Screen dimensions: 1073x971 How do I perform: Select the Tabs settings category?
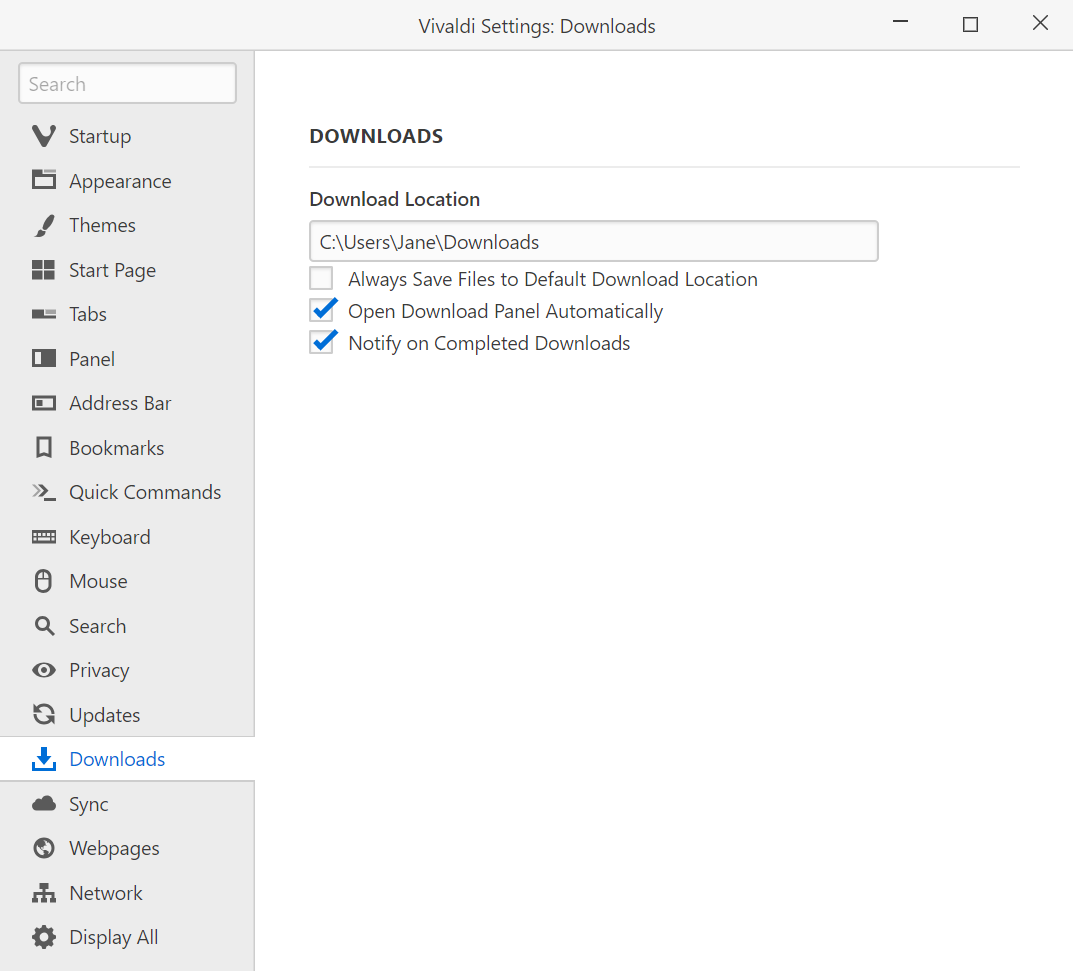[x=88, y=314]
